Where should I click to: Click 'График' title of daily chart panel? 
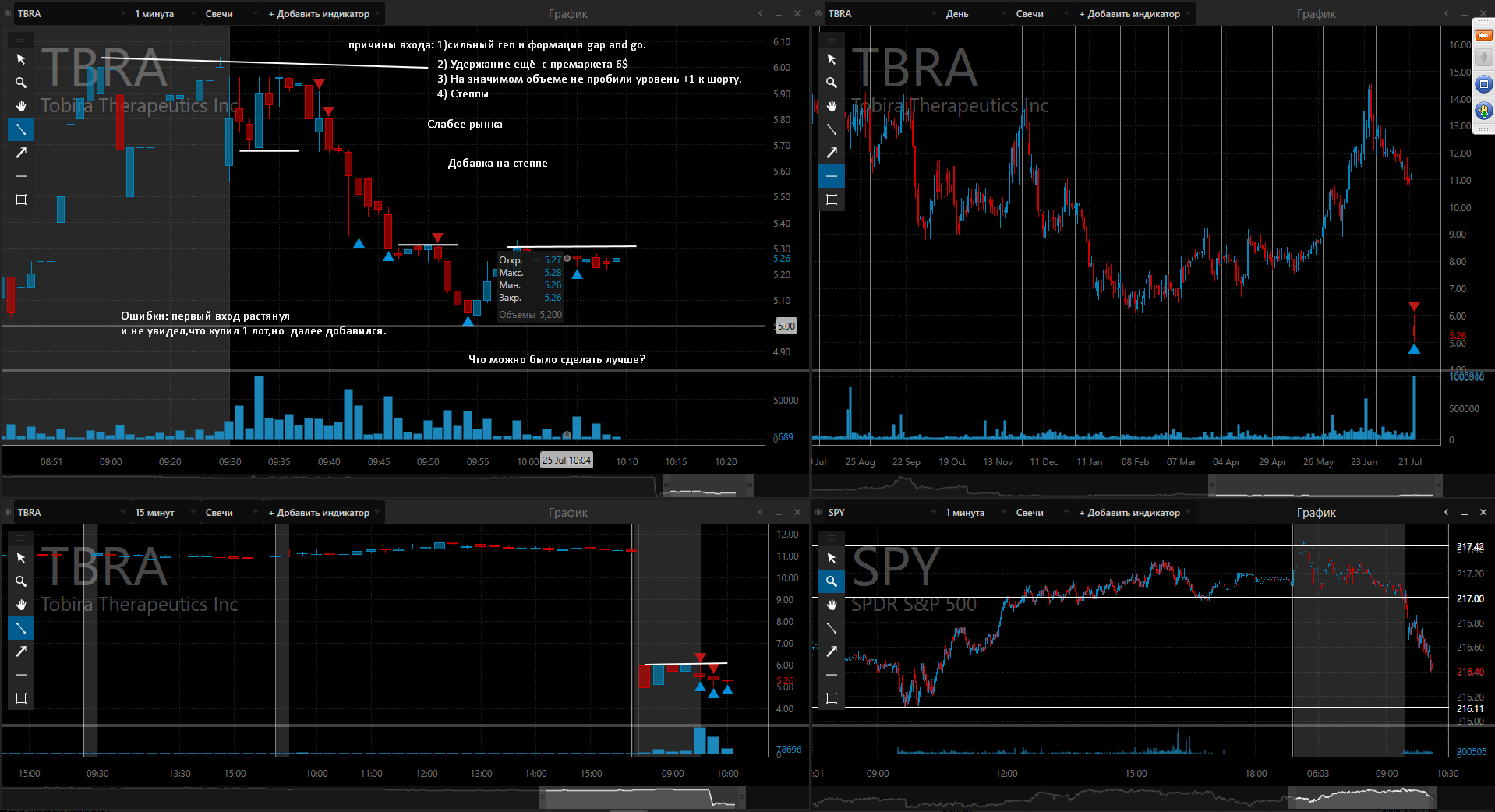point(1317,14)
